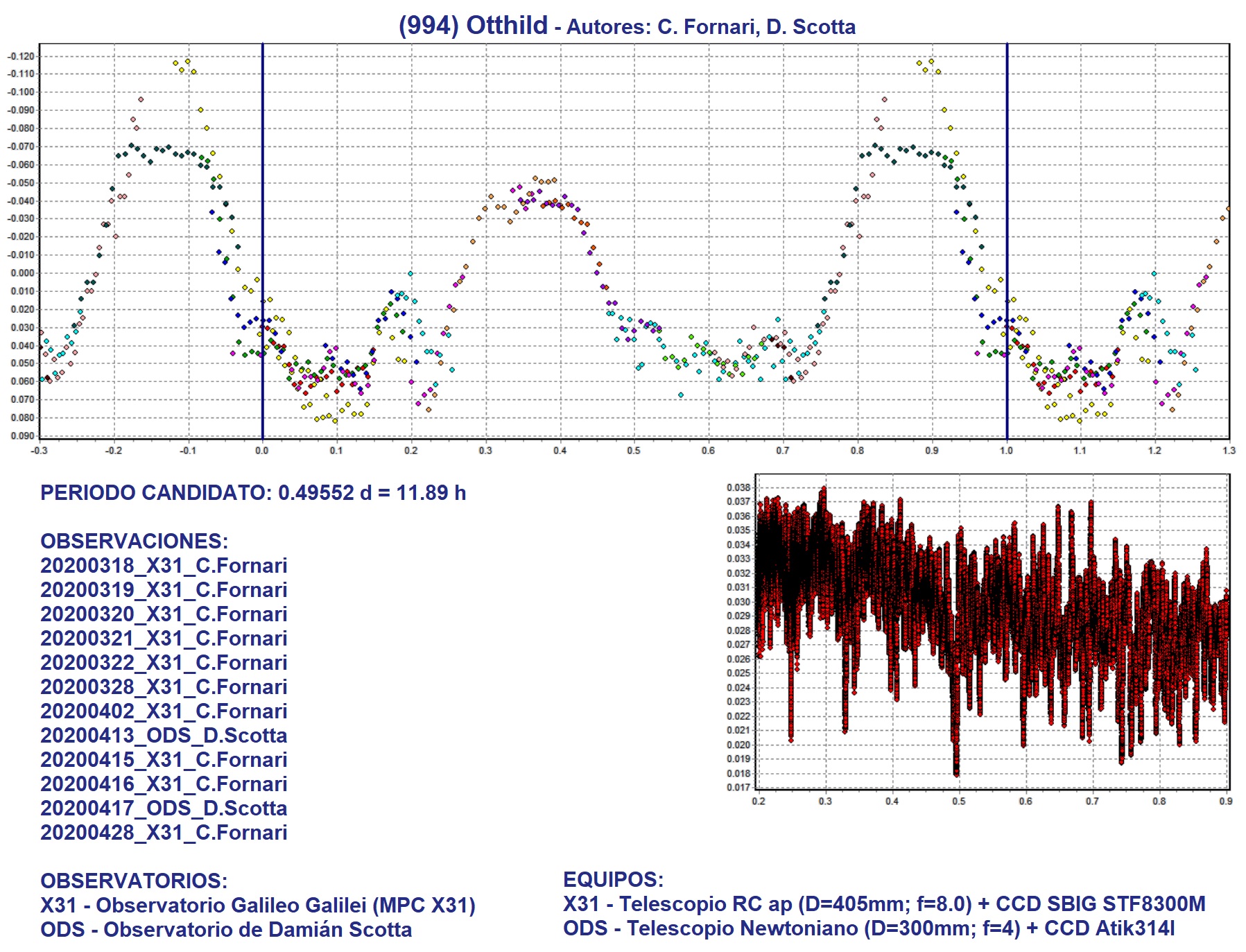Click the Telescopio RC ap SBIG STF8300M line
The height and width of the screenshot is (952, 1246).
884,904
